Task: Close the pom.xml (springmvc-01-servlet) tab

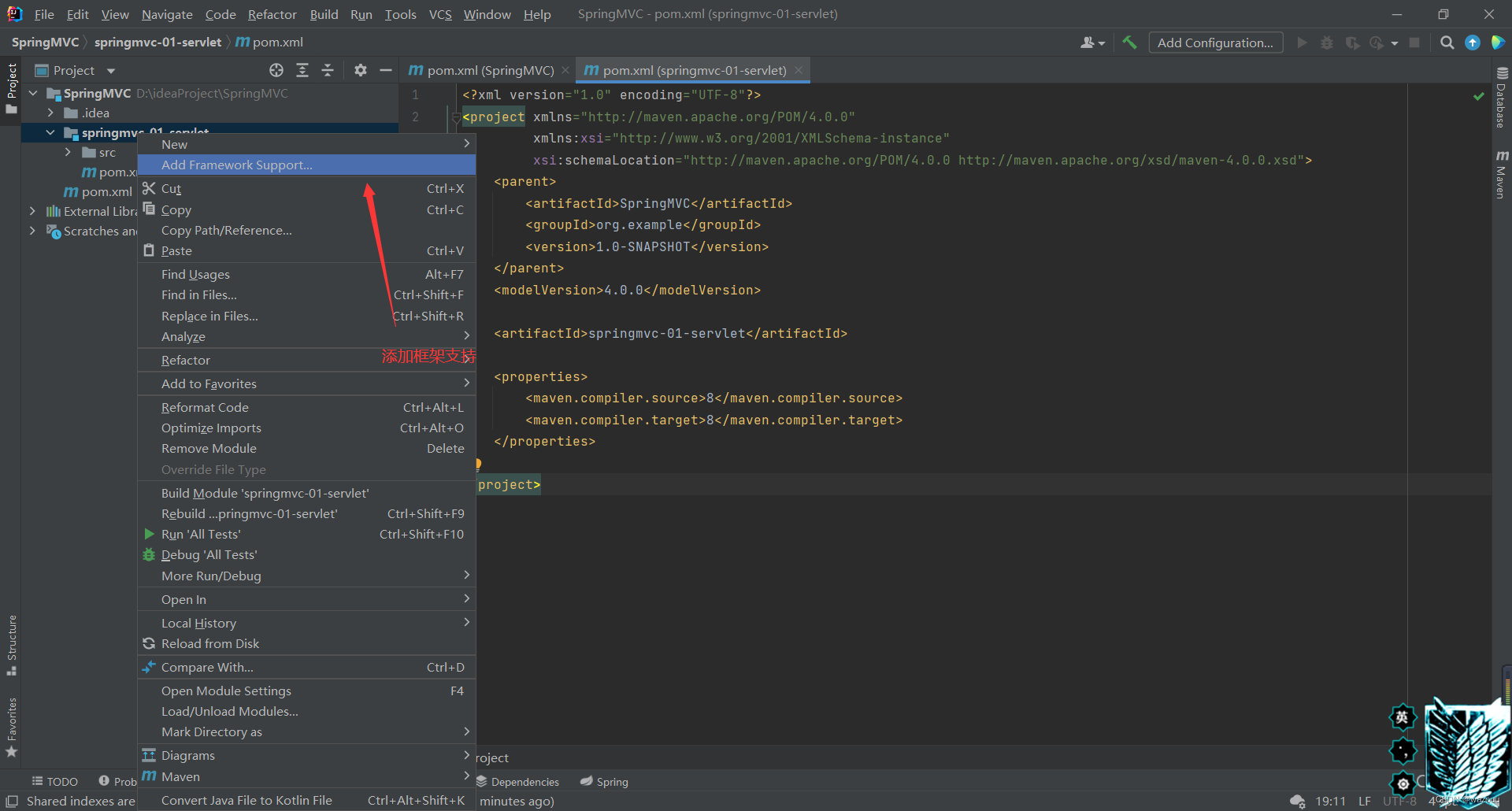Action: (799, 70)
